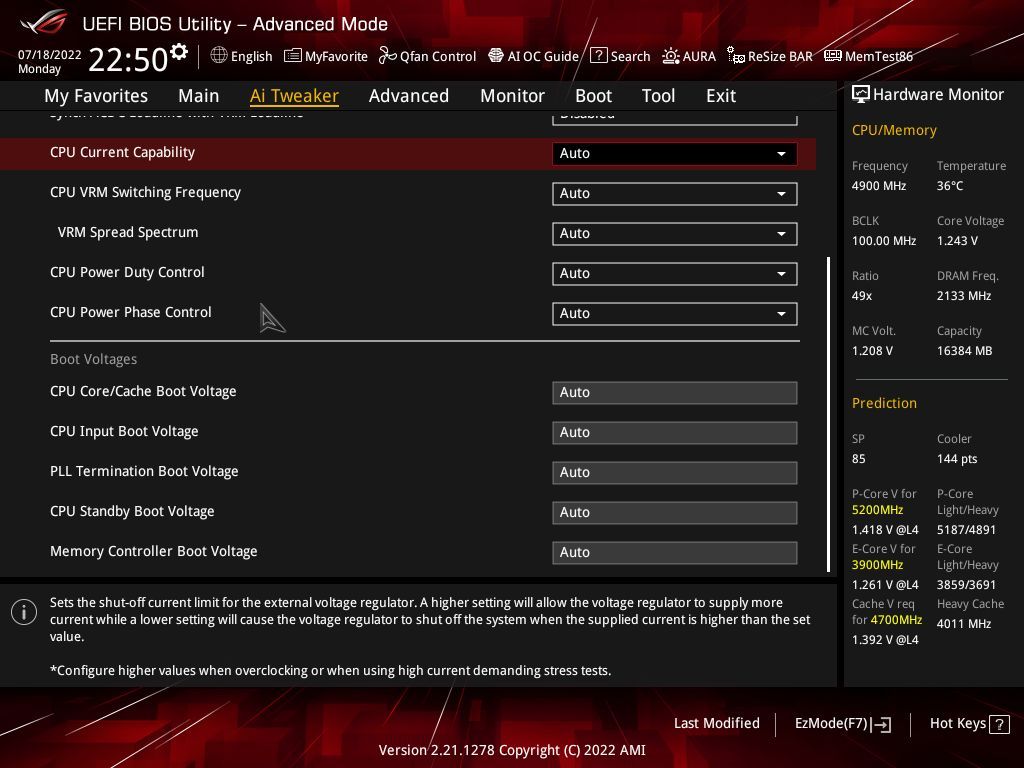Select the VRM Spread Spectrum label
The width and height of the screenshot is (1024, 768).
pyautogui.click(x=127, y=232)
